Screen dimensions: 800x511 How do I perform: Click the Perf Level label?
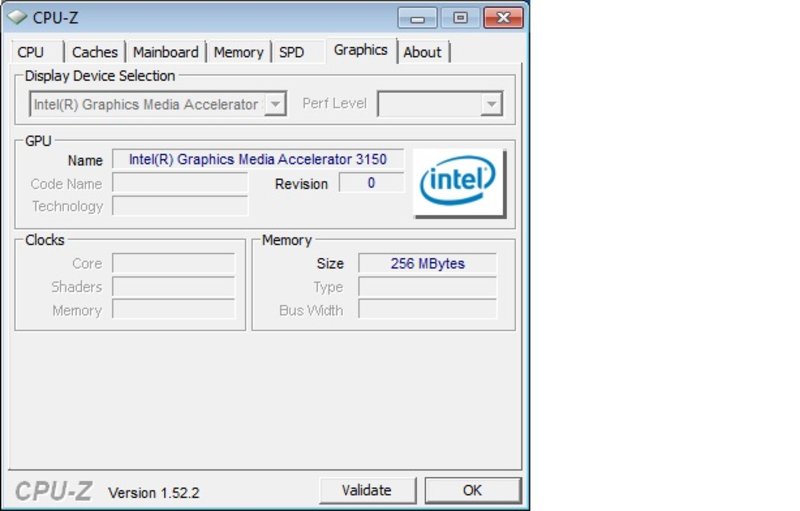point(335,104)
